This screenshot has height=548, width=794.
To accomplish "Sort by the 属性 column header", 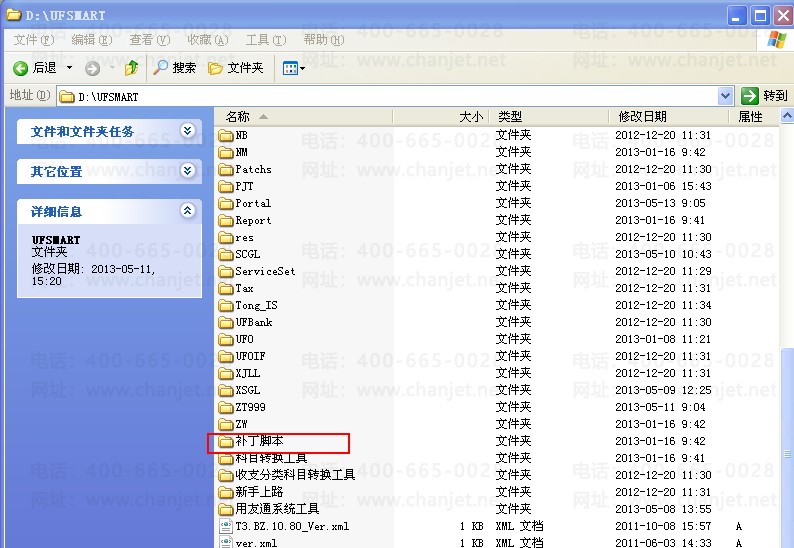I will tap(754, 117).
